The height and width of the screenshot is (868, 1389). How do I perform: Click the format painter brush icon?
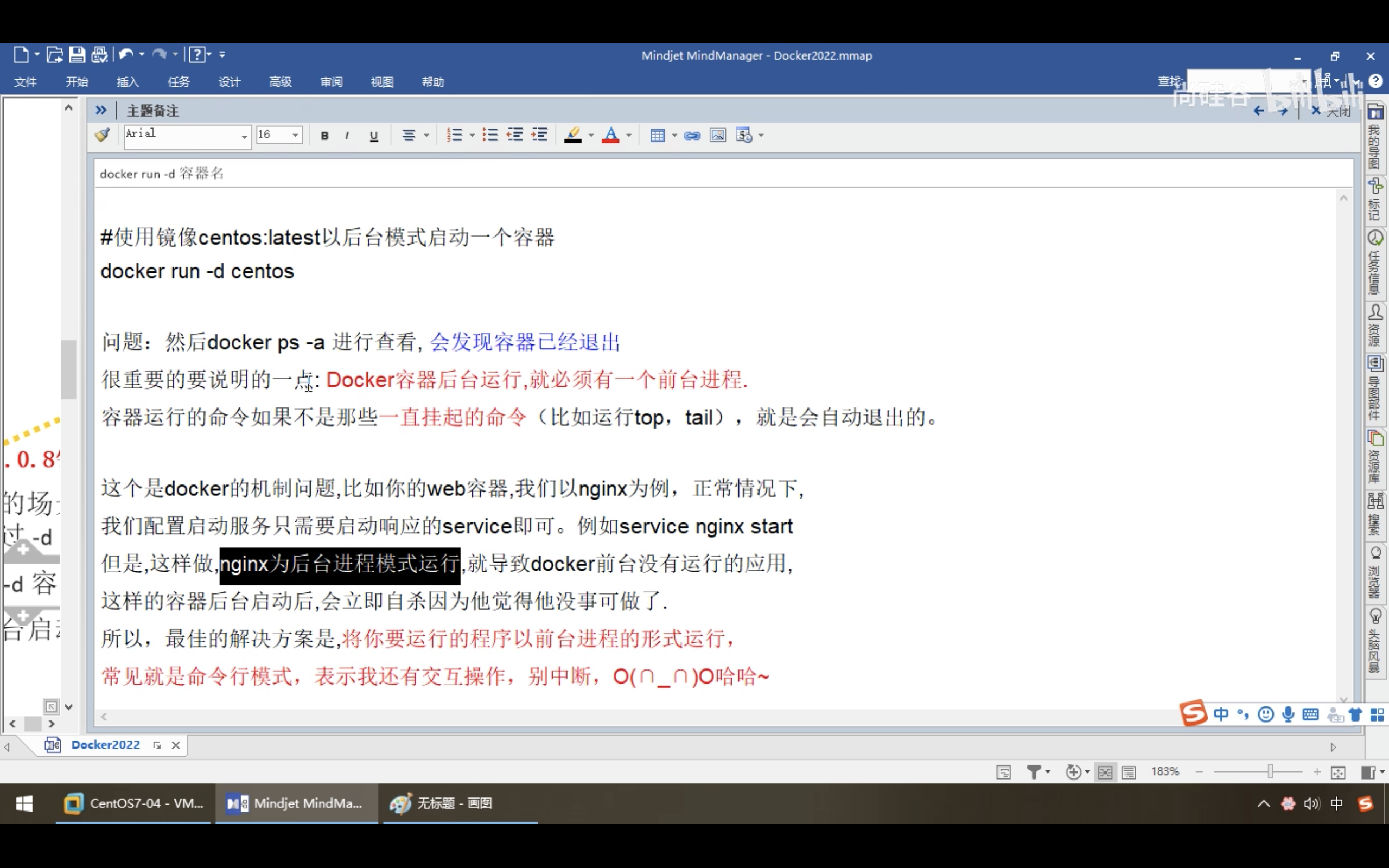pos(103,136)
